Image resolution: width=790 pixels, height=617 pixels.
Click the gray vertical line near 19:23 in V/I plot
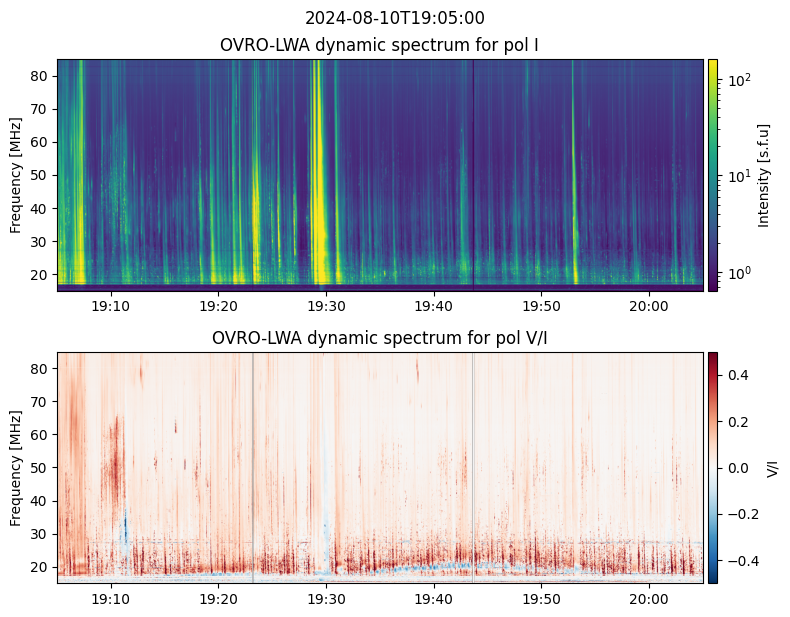252,468
